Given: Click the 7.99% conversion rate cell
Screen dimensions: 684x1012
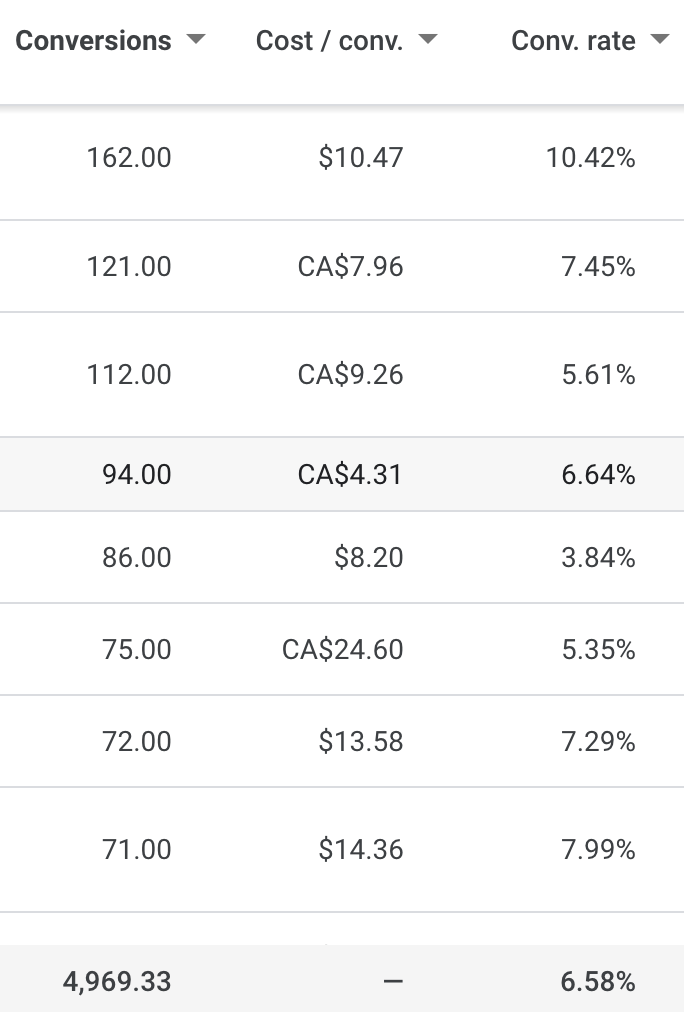Looking at the screenshot, I should (x=598, y=849).
